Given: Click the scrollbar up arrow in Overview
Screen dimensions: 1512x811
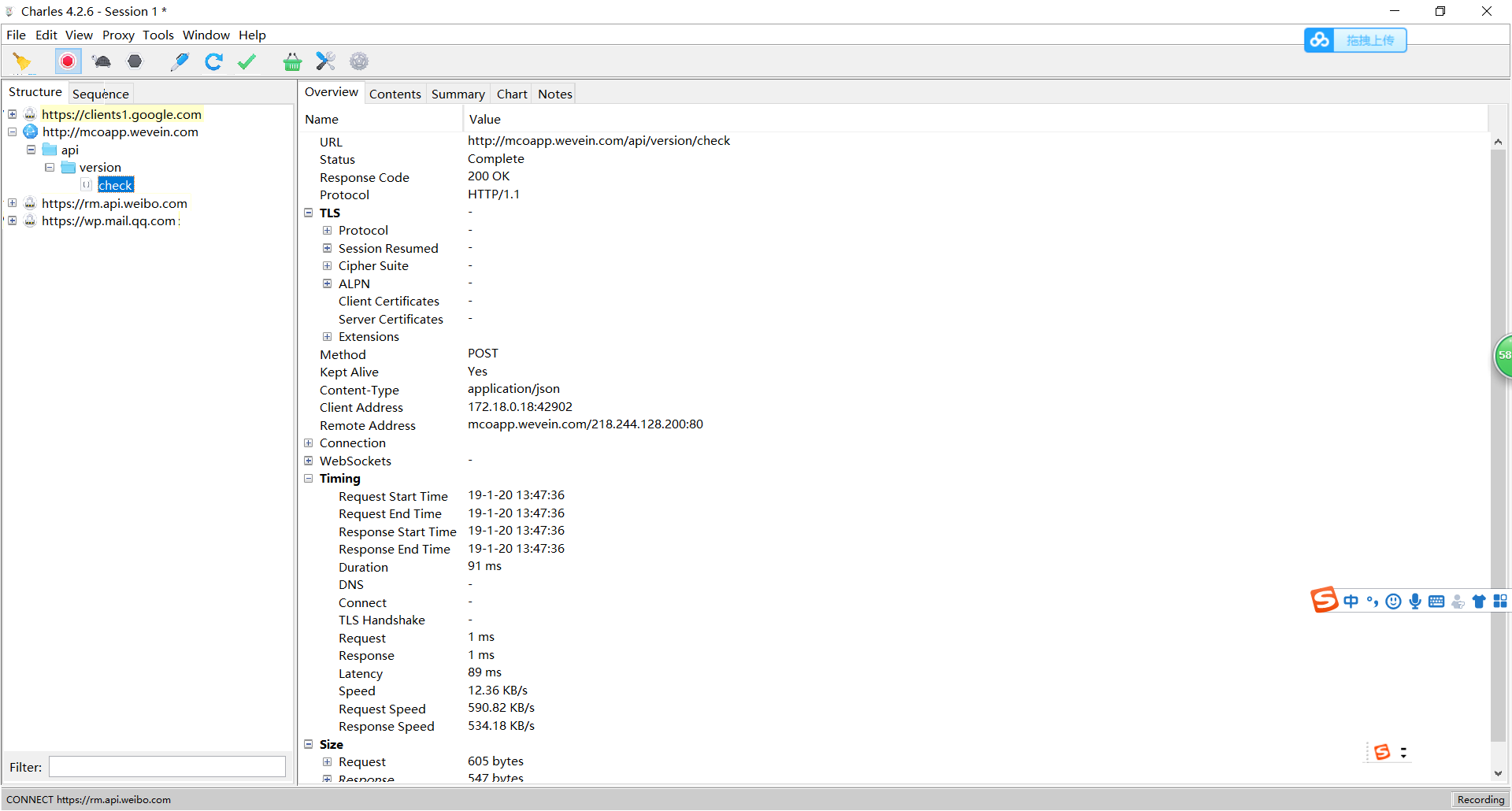Looking at the screenshot, I should coord(1498,142).
